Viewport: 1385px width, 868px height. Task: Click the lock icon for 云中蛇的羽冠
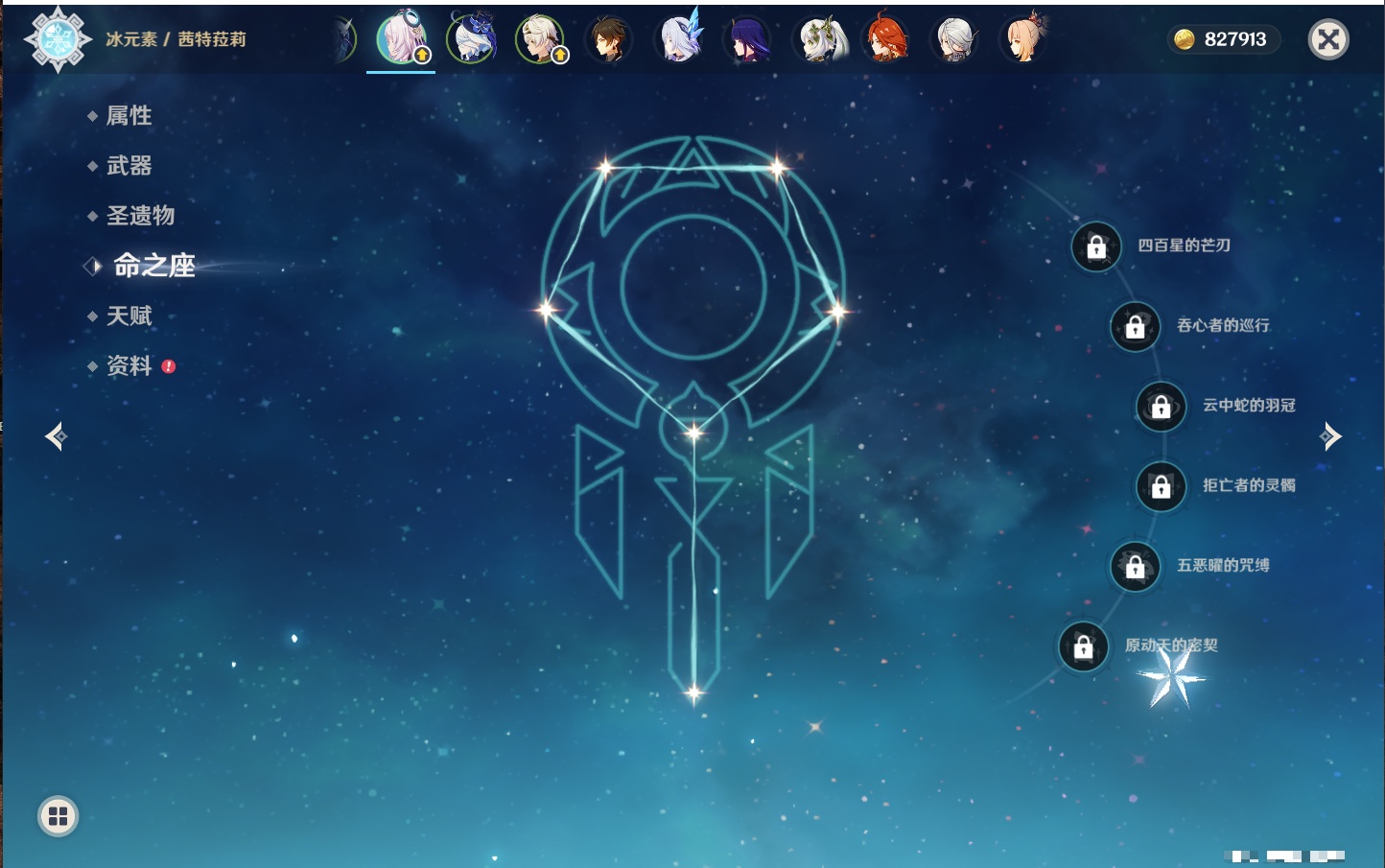pyautogui.click(x=1161, y=407)
